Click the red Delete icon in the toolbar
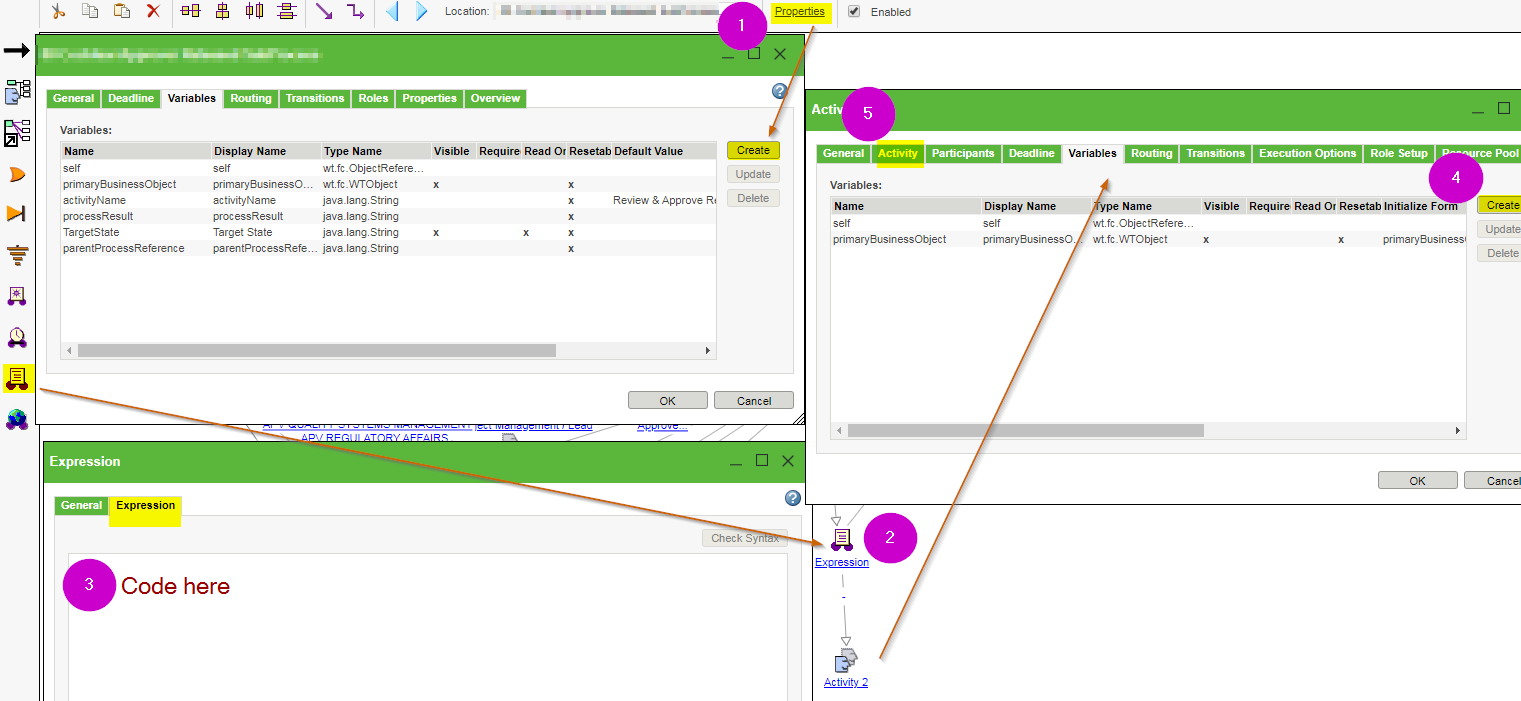The image size is (1521, 701). pos(153,12)
